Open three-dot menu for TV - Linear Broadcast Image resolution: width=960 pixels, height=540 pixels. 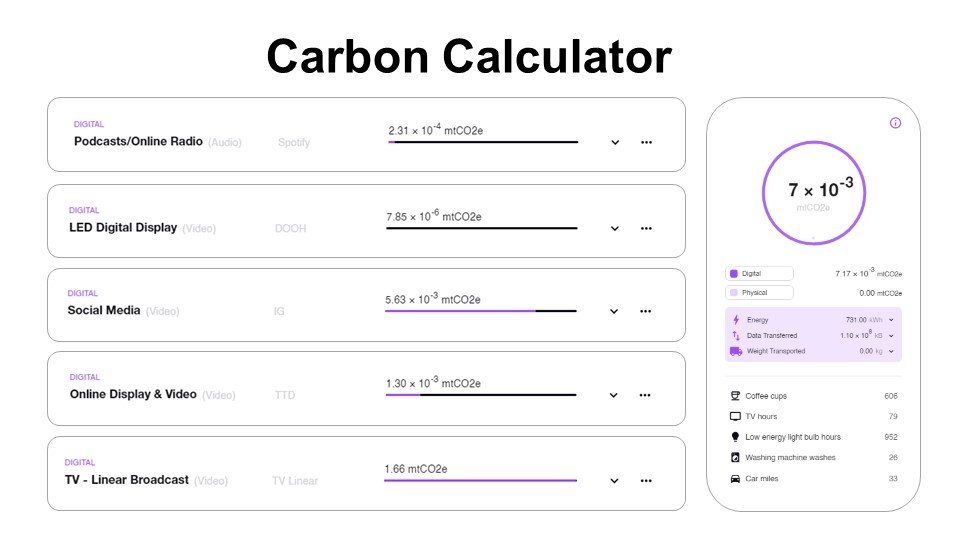(x=646, y=481)
